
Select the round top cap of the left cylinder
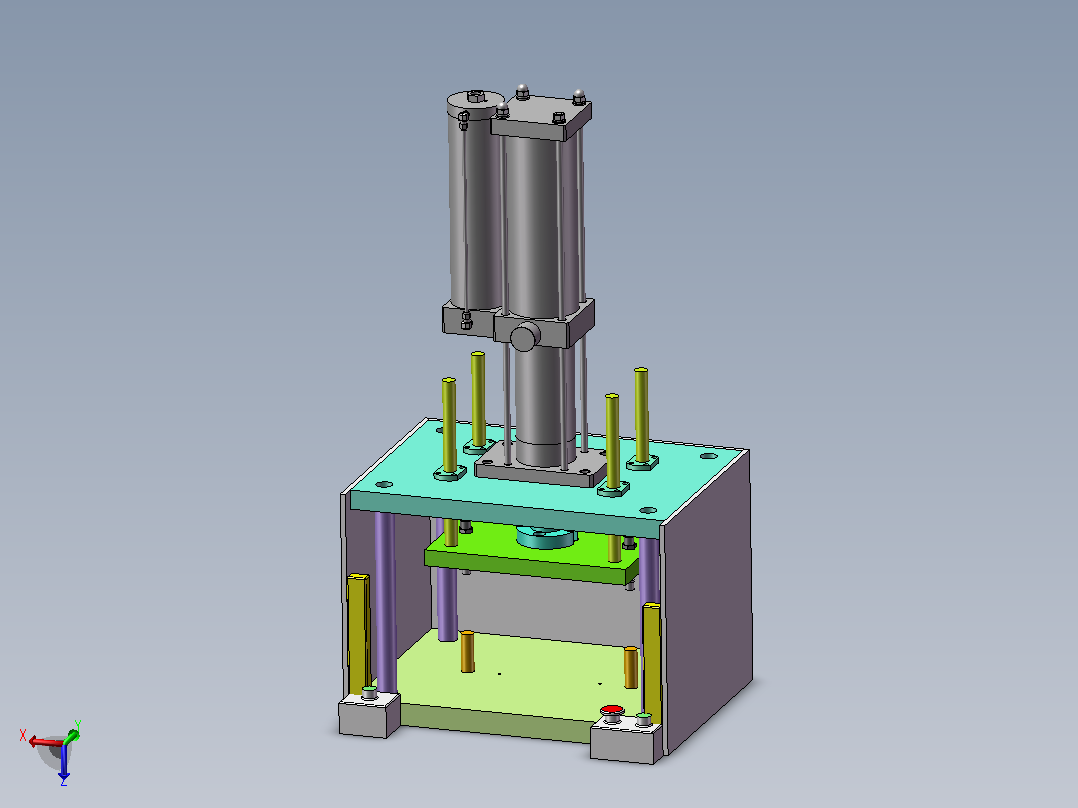(476, 105)
